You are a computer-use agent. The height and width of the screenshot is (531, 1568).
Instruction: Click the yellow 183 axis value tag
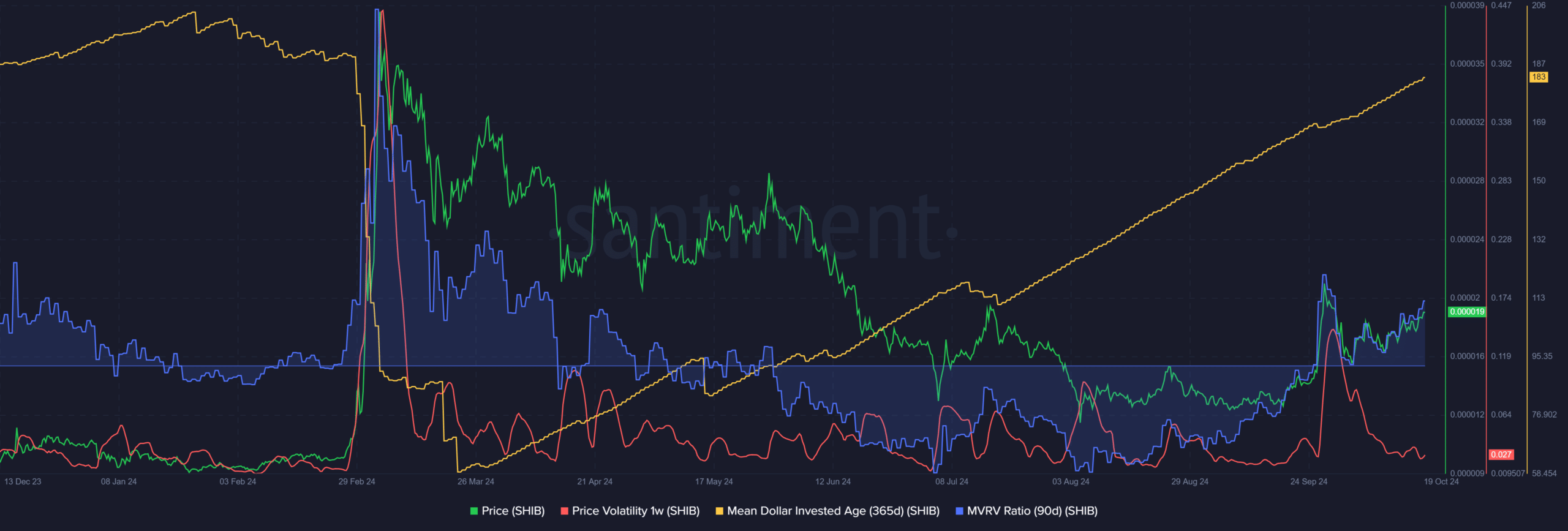point(1539,77)
